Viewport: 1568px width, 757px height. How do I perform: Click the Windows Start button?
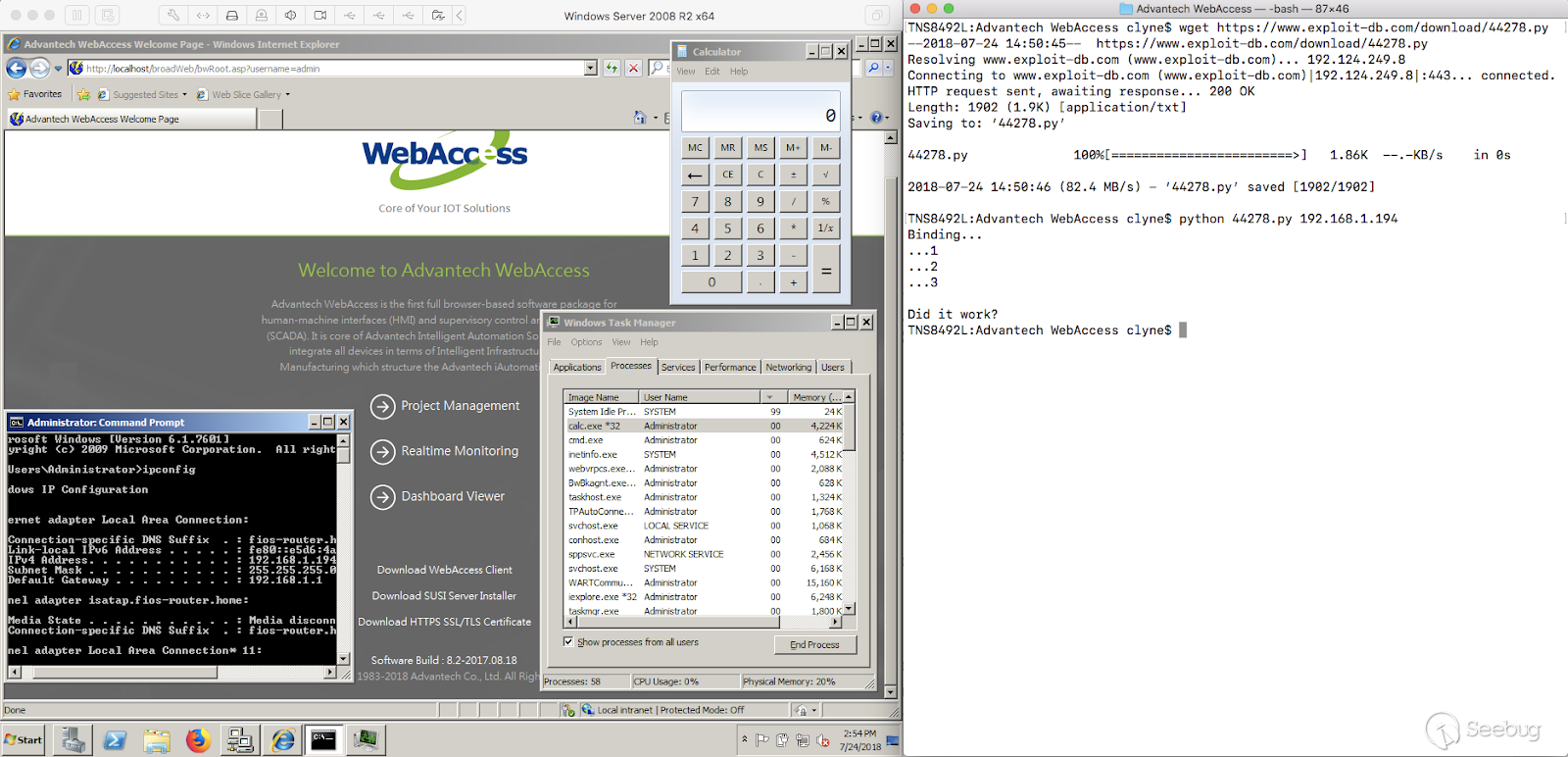24,740
